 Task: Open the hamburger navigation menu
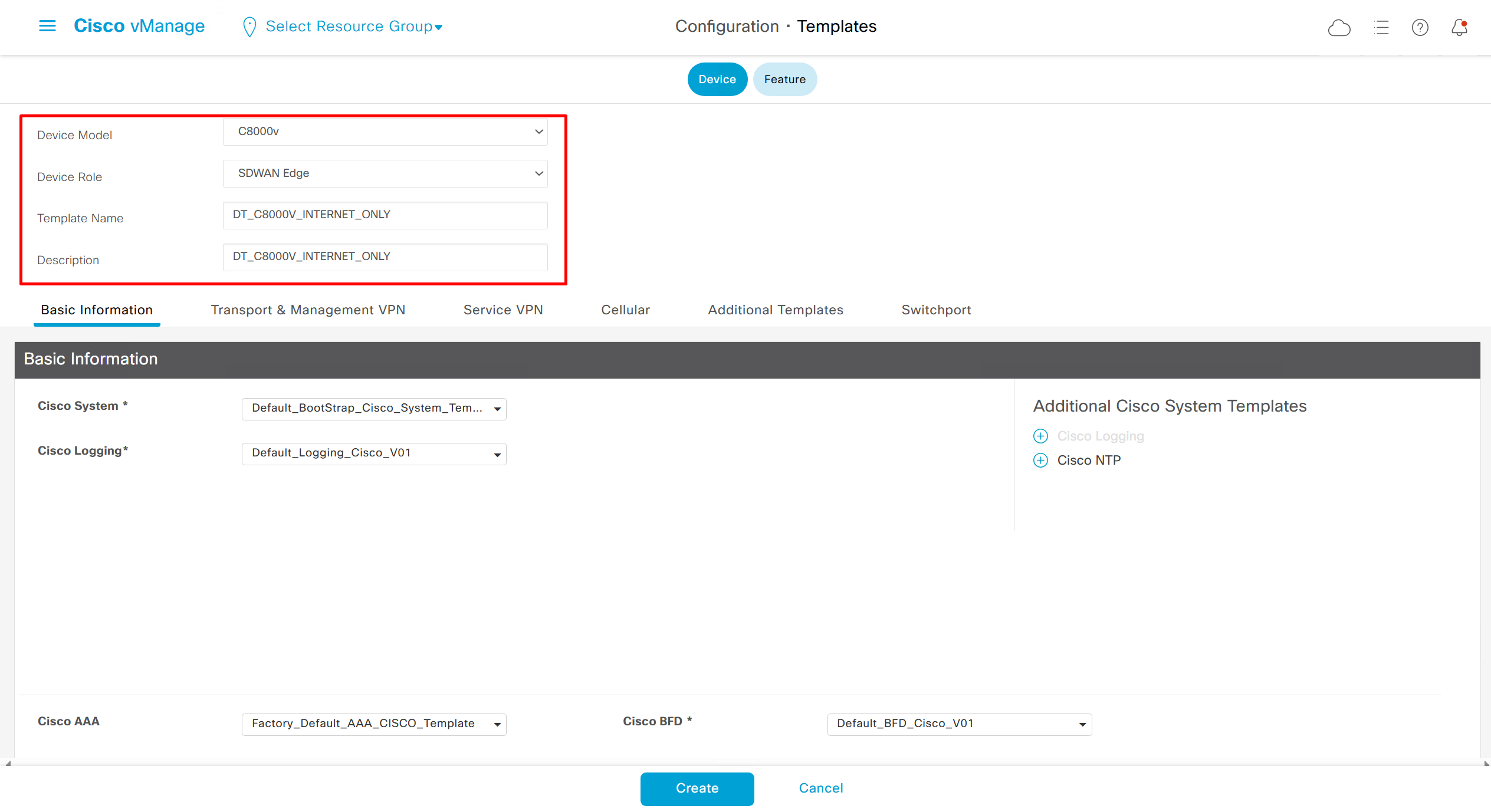coord(47,26)
